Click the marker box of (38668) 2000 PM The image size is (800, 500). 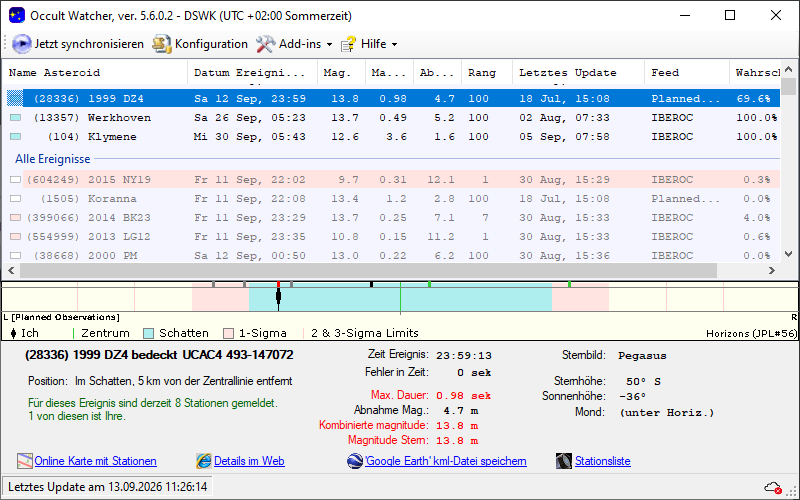coord(15,255)
